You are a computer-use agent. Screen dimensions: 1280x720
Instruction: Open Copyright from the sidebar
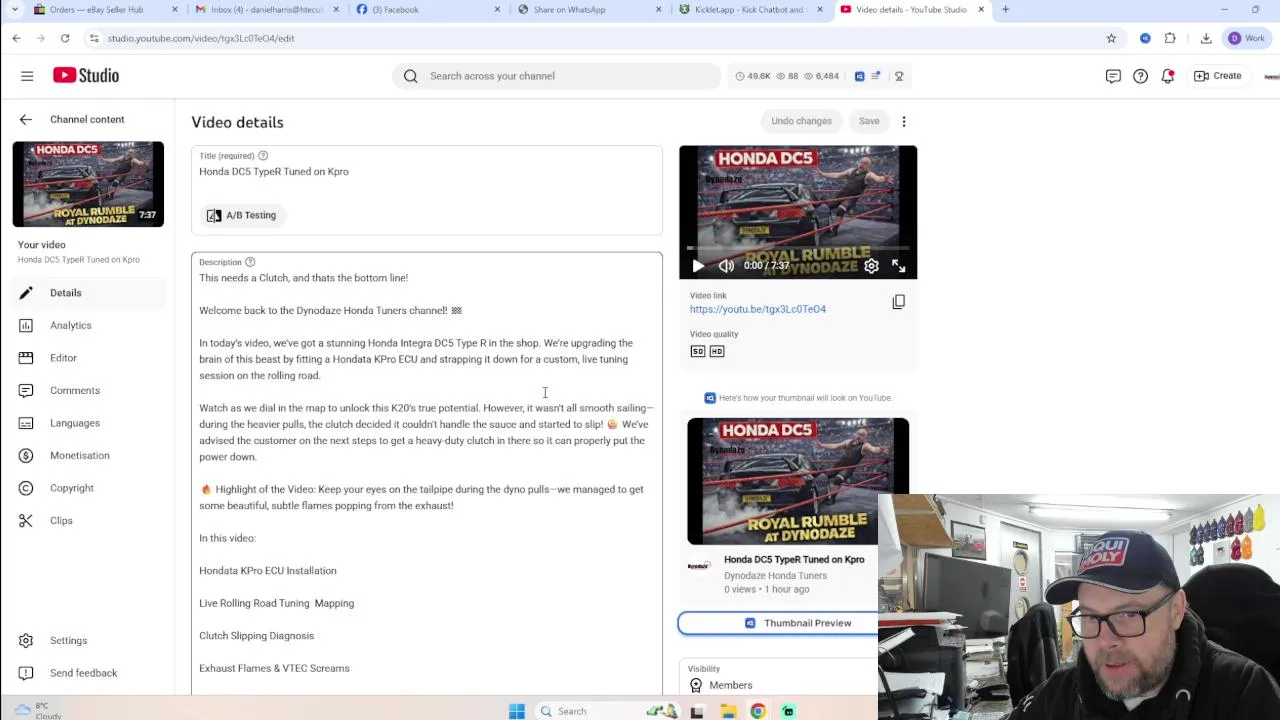pos(87,488)
